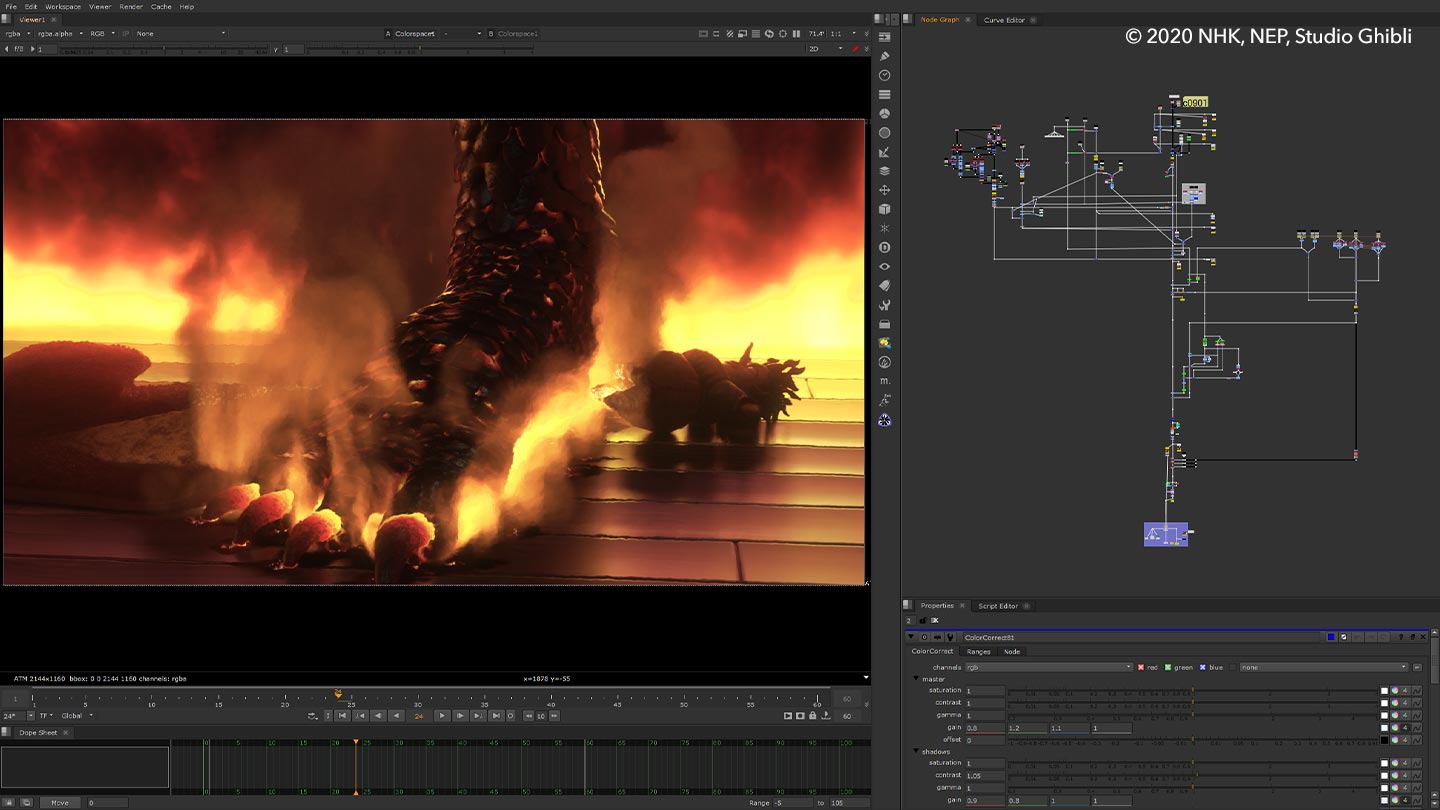
Task: Open the Deep nodes D icon
Action: [885, 247]
